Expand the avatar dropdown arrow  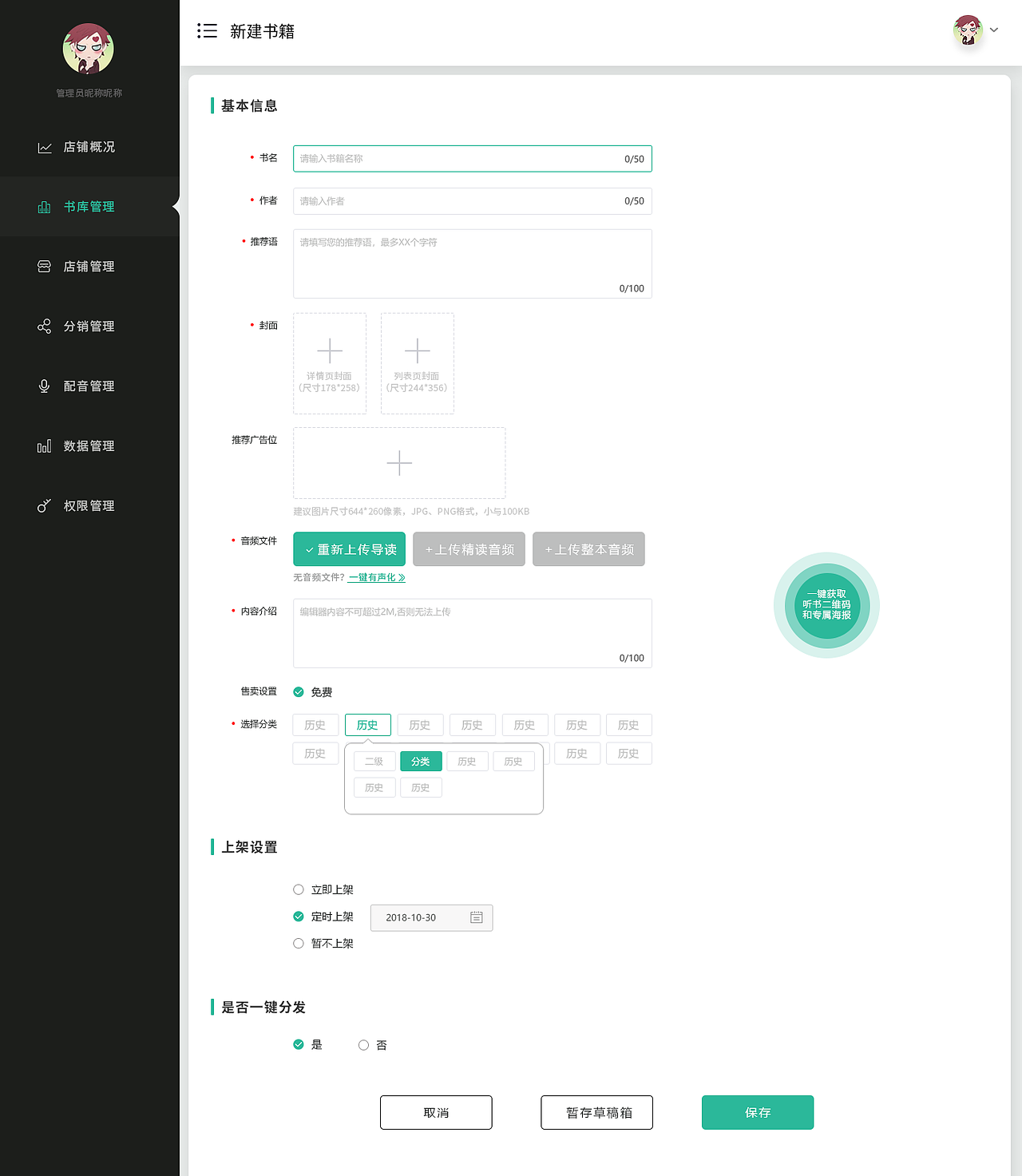tap(993, 30)
